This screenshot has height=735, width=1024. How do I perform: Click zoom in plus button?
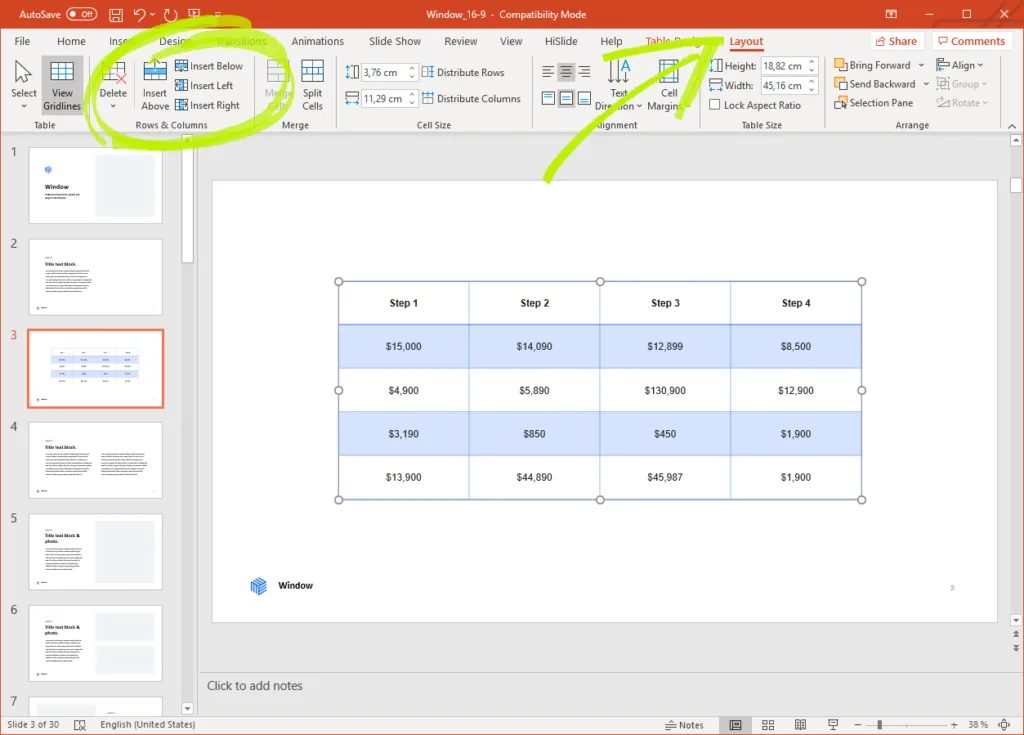tap(954, 725)
